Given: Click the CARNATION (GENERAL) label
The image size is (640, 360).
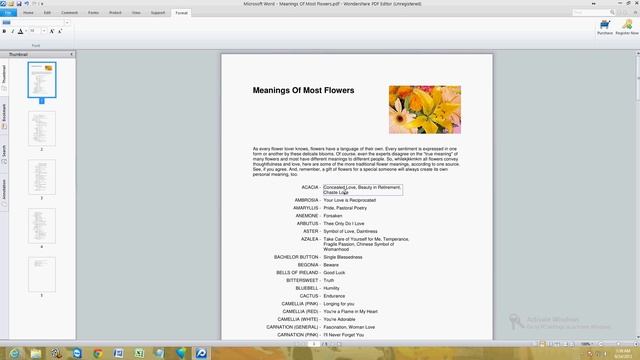Looking at the screenshot, I should pyautogui.click(x=292, y=327).
